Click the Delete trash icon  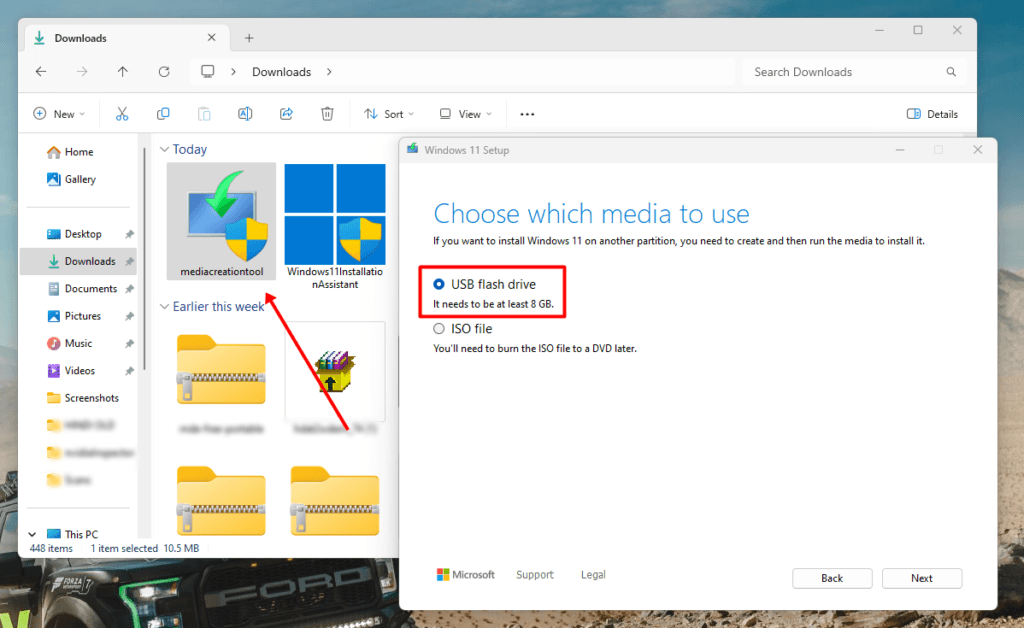tap(327, 114)
